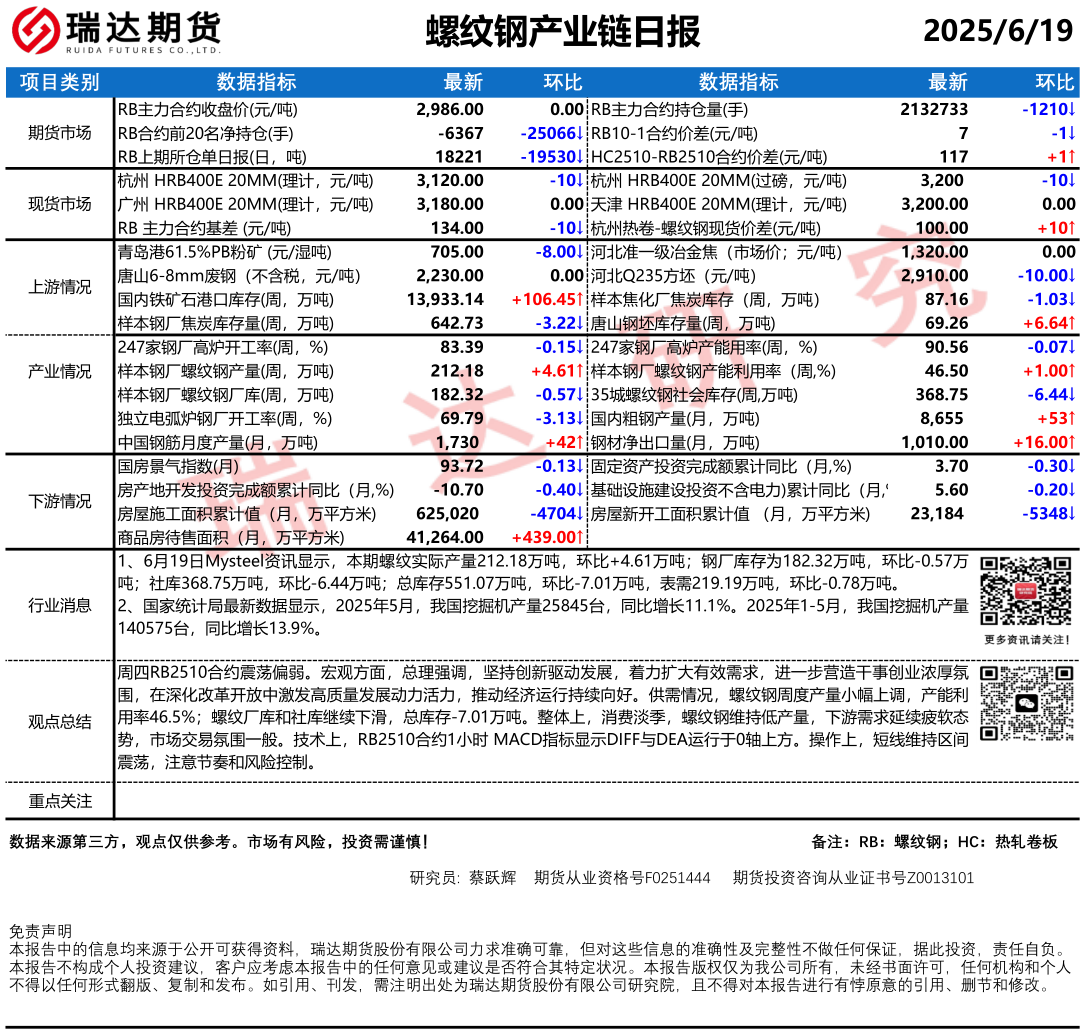Viewport: 1084px width, 1033px height.
Task: Click the researcher name 蔡跃辉
Action: point(493,878)
